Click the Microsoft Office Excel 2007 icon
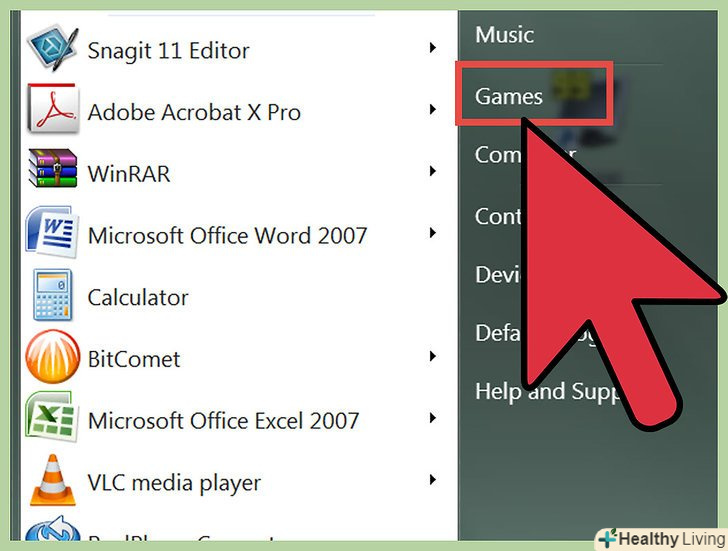Screen dimensions: 728x551 click(x=50, y=417)
